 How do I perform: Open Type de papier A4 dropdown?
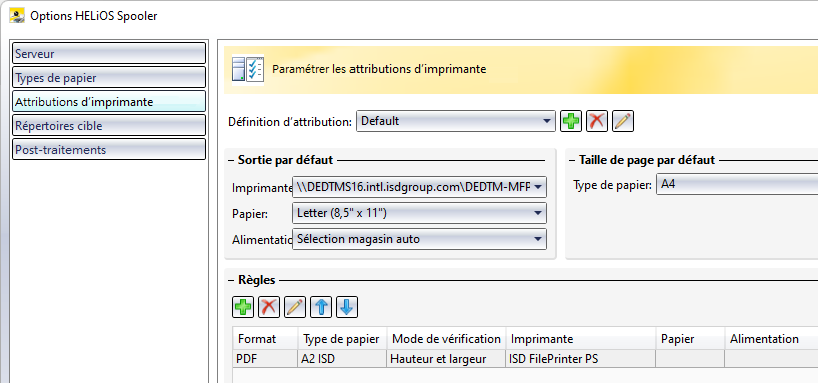[737, 184]
